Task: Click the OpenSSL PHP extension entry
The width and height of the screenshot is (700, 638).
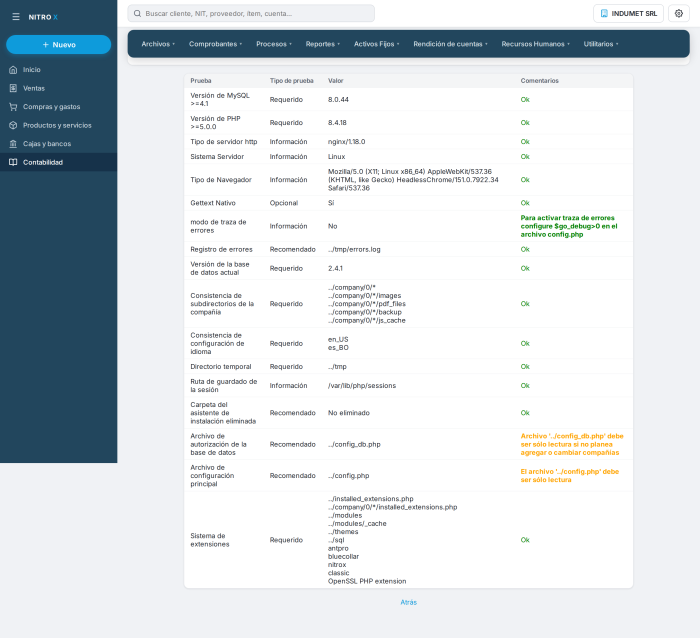Action: point(367,581)
